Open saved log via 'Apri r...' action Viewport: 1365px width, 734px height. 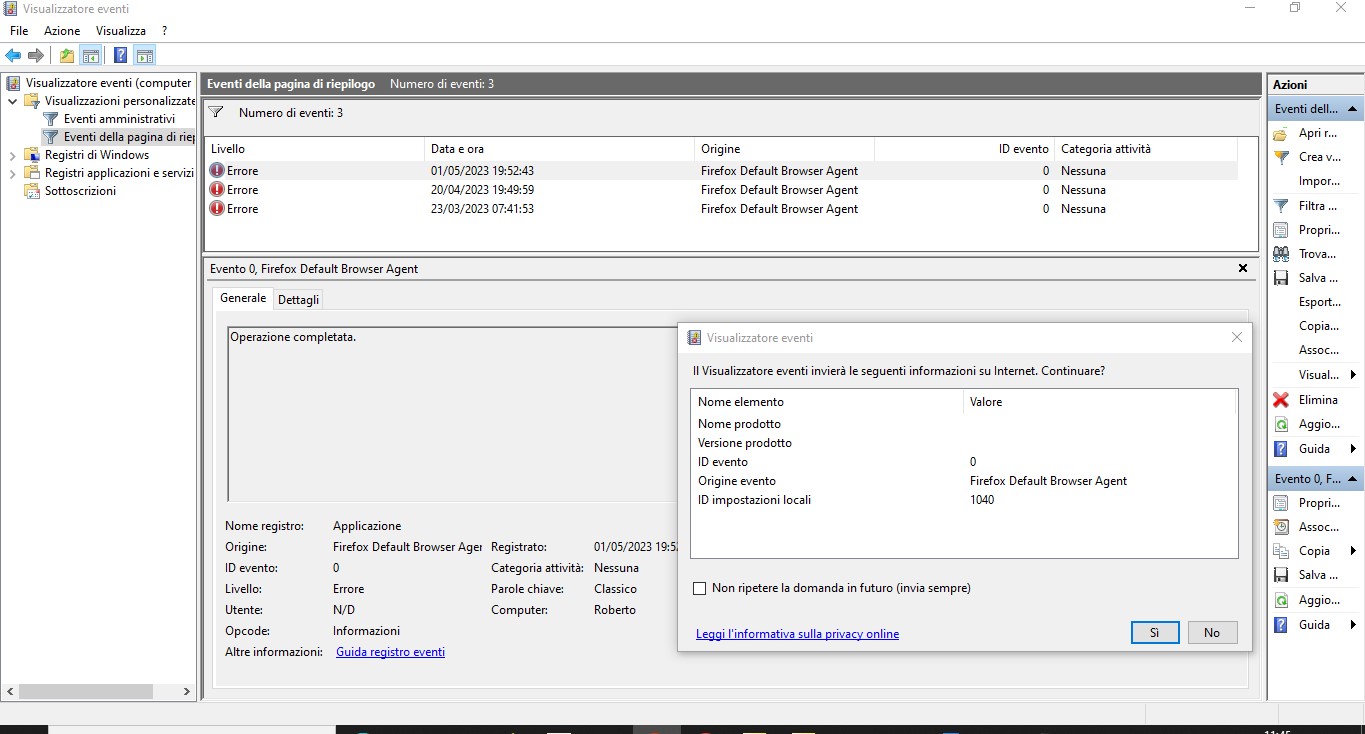click(x=1315, y=133)
